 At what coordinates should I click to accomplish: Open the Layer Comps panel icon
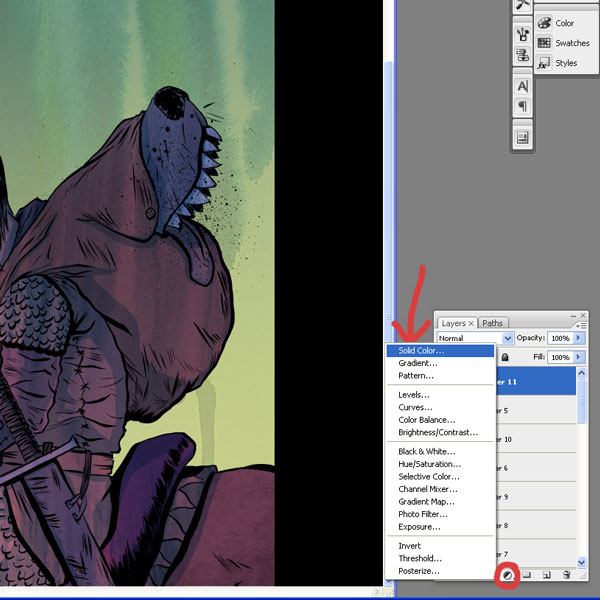point(522,137)
